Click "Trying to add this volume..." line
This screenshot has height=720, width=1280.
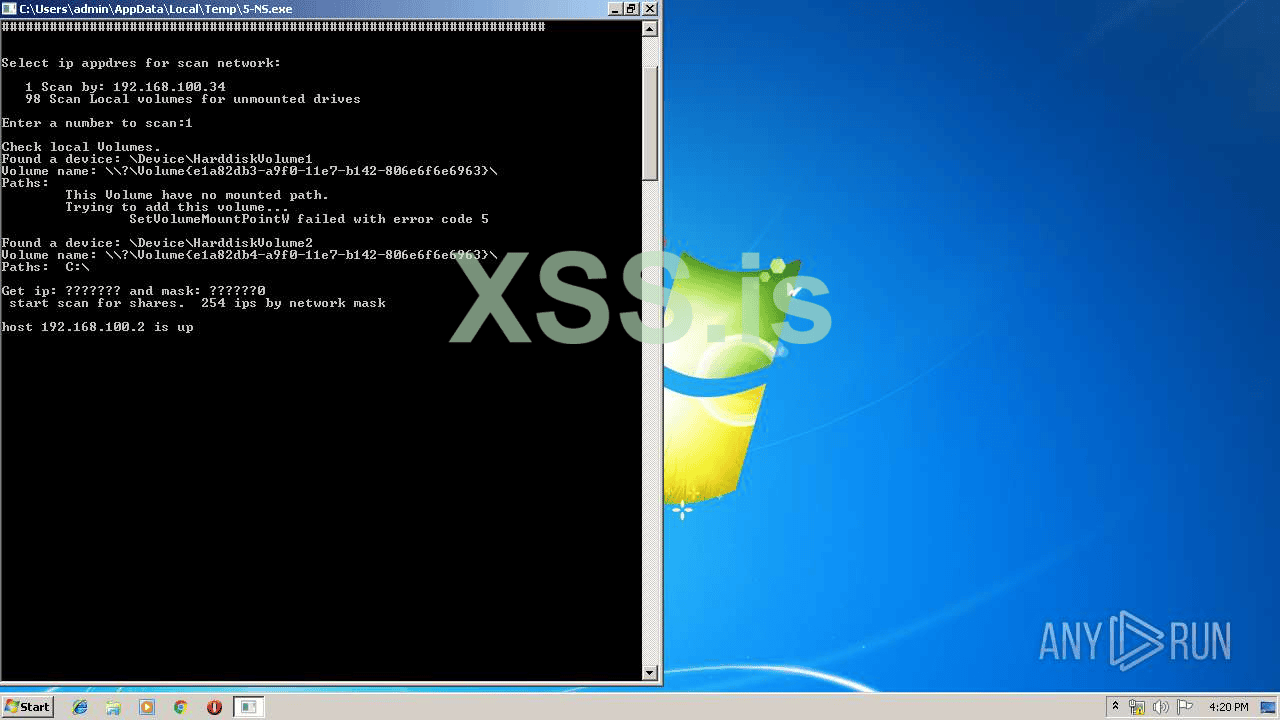[177, 207]
